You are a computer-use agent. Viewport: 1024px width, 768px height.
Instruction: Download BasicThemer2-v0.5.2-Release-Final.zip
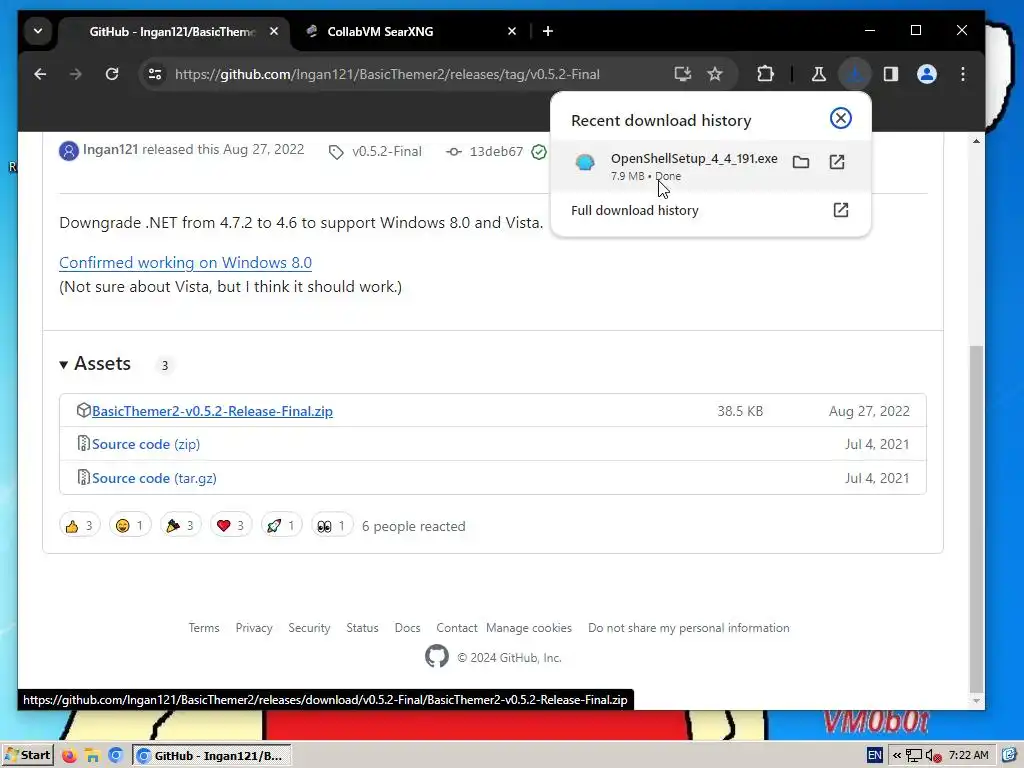(x=212, y=411)
